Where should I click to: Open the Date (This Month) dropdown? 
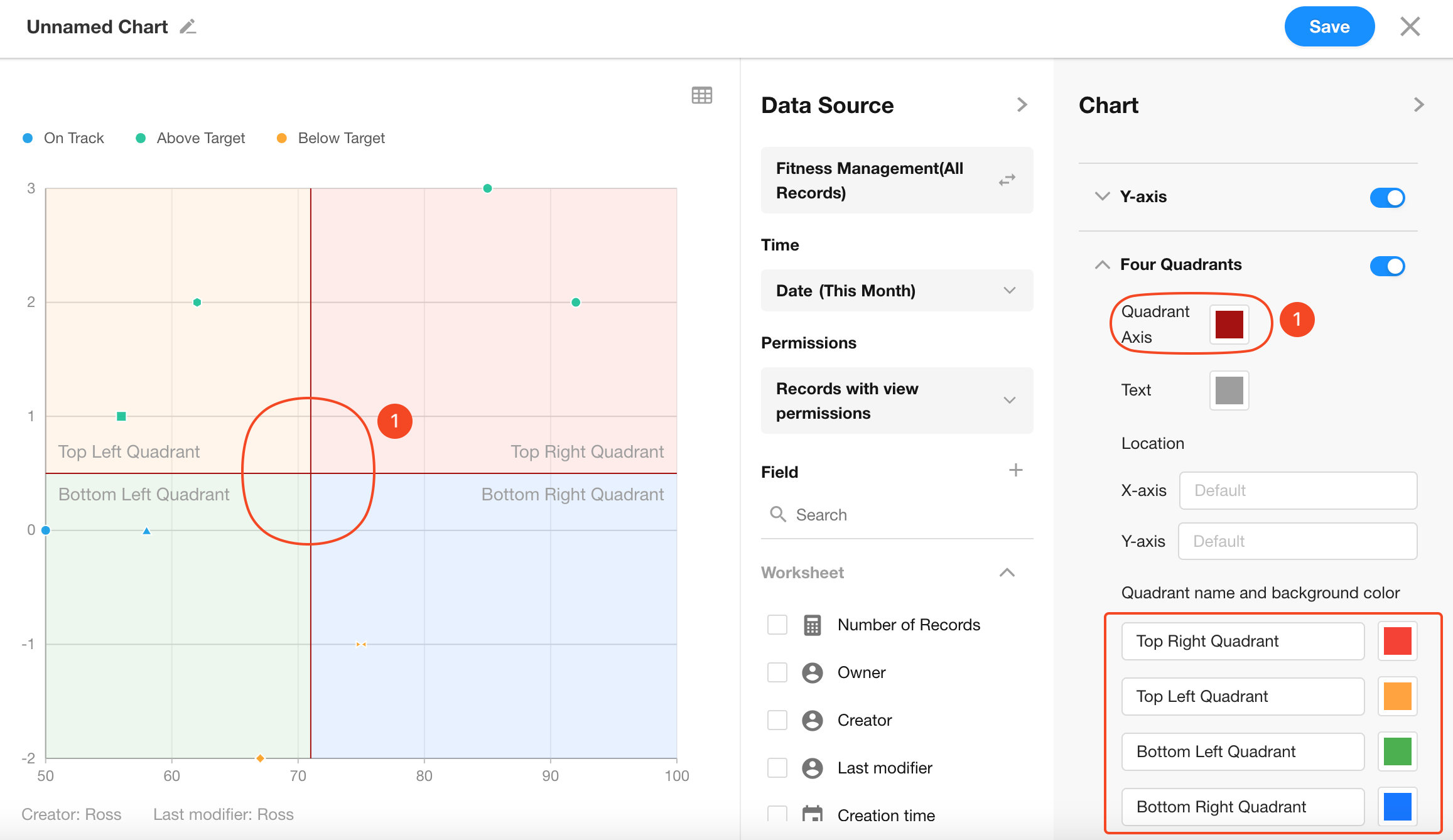pyautogui.click(x=897, y=291)
